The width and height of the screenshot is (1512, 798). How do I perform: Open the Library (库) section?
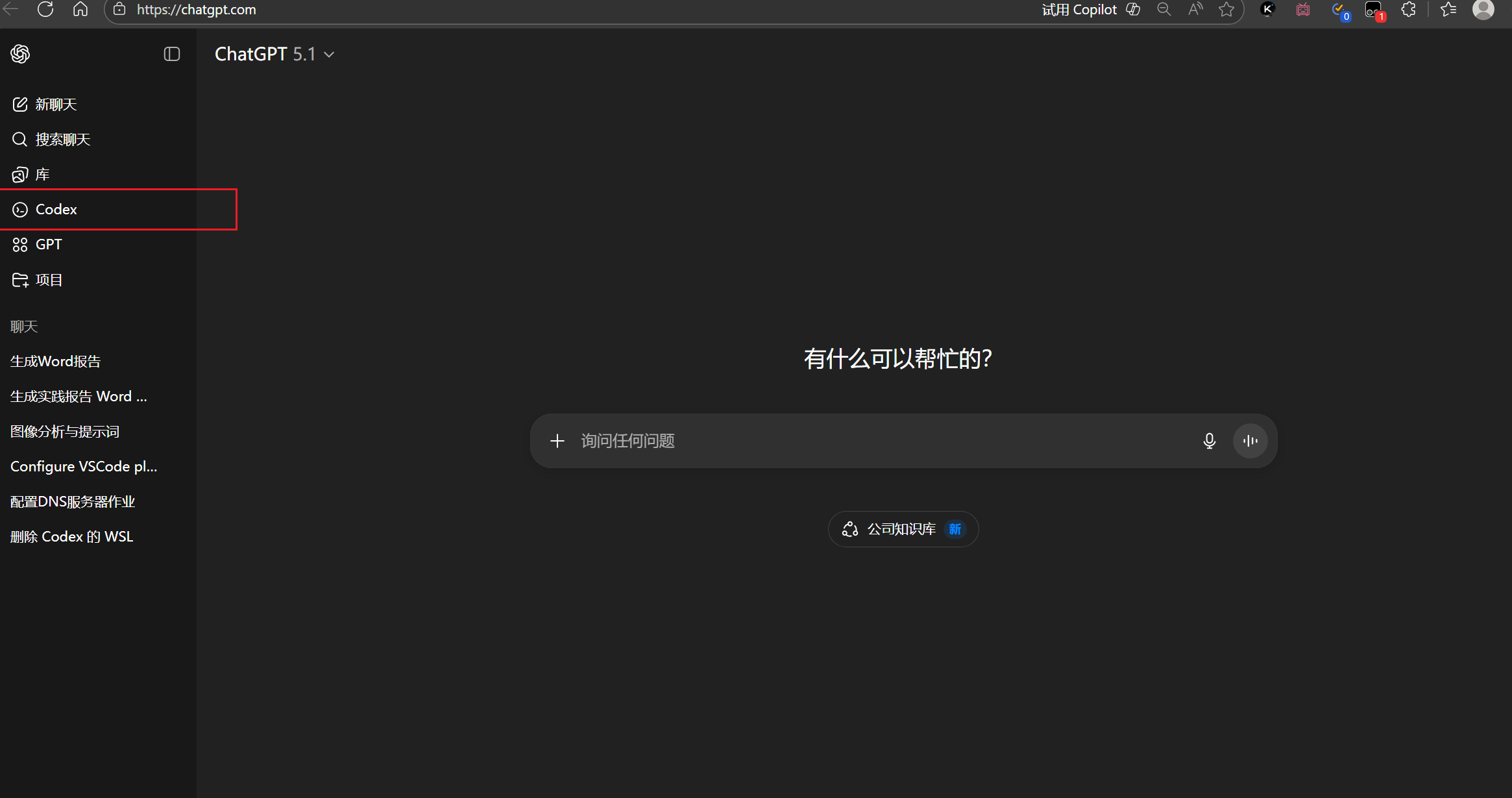[42, 175]
